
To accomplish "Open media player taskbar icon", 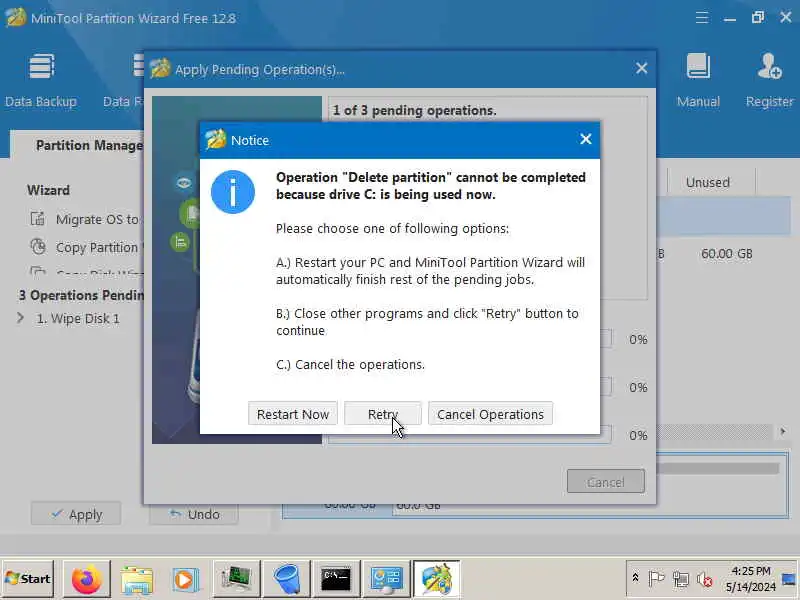I will point(185,579).
